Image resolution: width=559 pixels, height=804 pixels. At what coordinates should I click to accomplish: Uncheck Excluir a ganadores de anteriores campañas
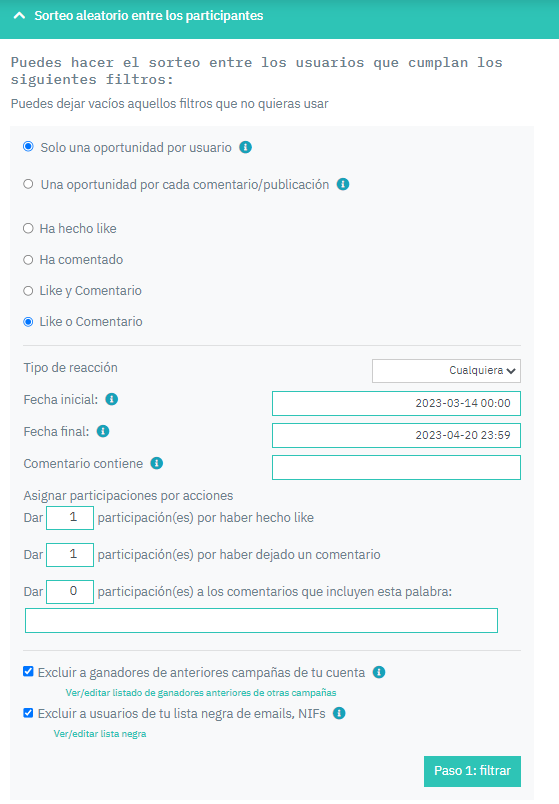pos(29,672)
